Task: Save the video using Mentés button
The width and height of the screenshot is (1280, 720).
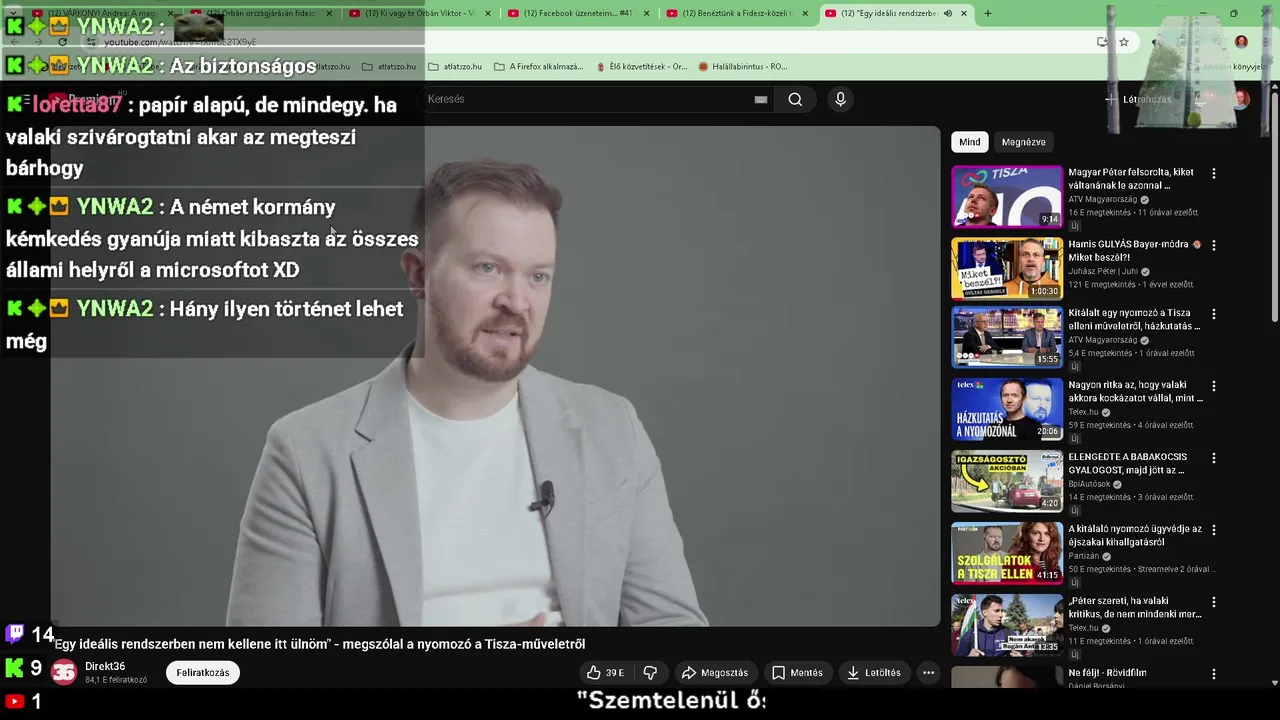Action: [x=797, y=673]
